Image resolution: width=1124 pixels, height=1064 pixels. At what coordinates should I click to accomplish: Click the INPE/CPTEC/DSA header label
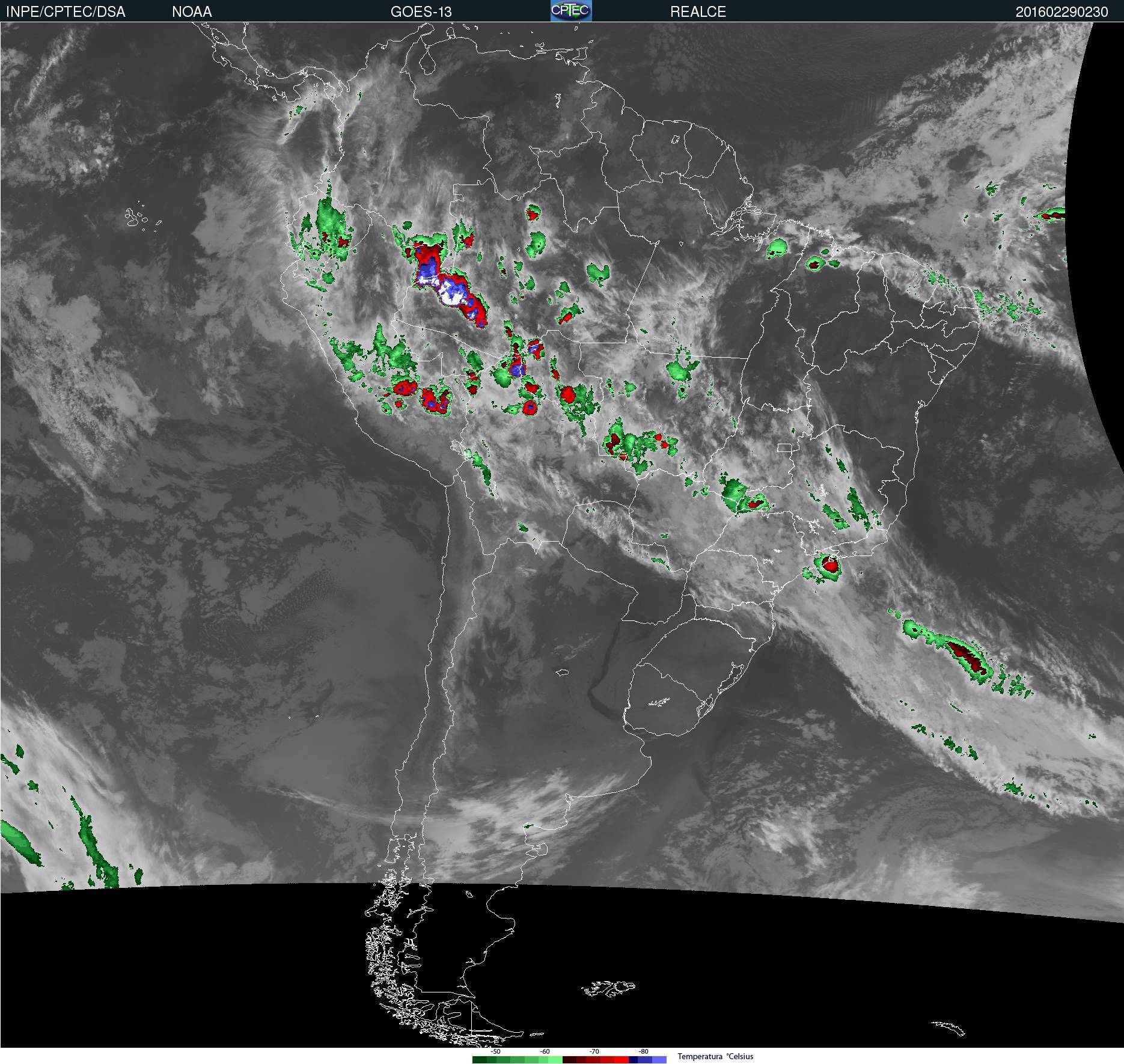point(66,11)
